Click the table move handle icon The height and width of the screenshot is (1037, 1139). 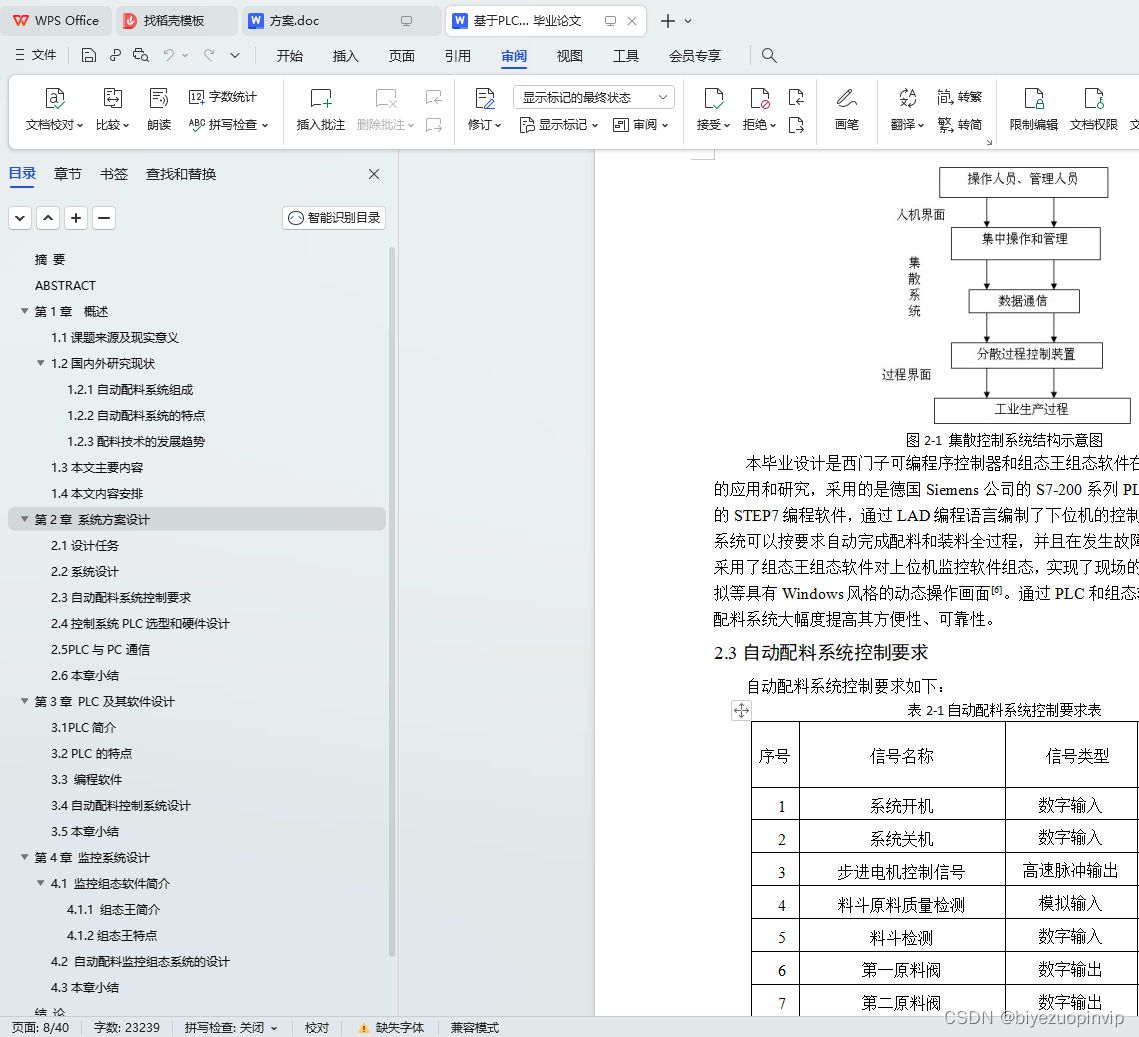[741, 710]
